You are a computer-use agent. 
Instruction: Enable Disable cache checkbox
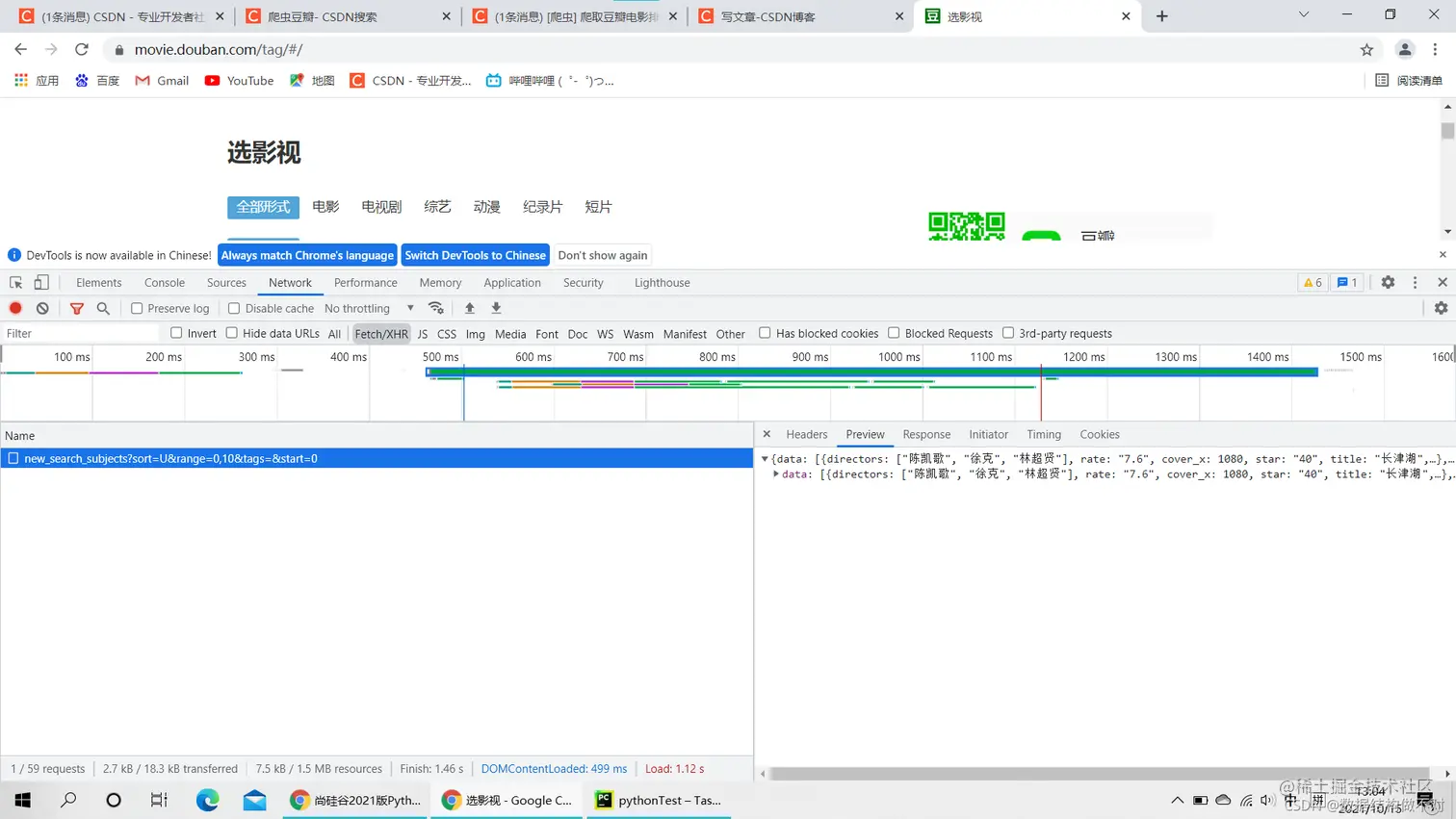234,308
